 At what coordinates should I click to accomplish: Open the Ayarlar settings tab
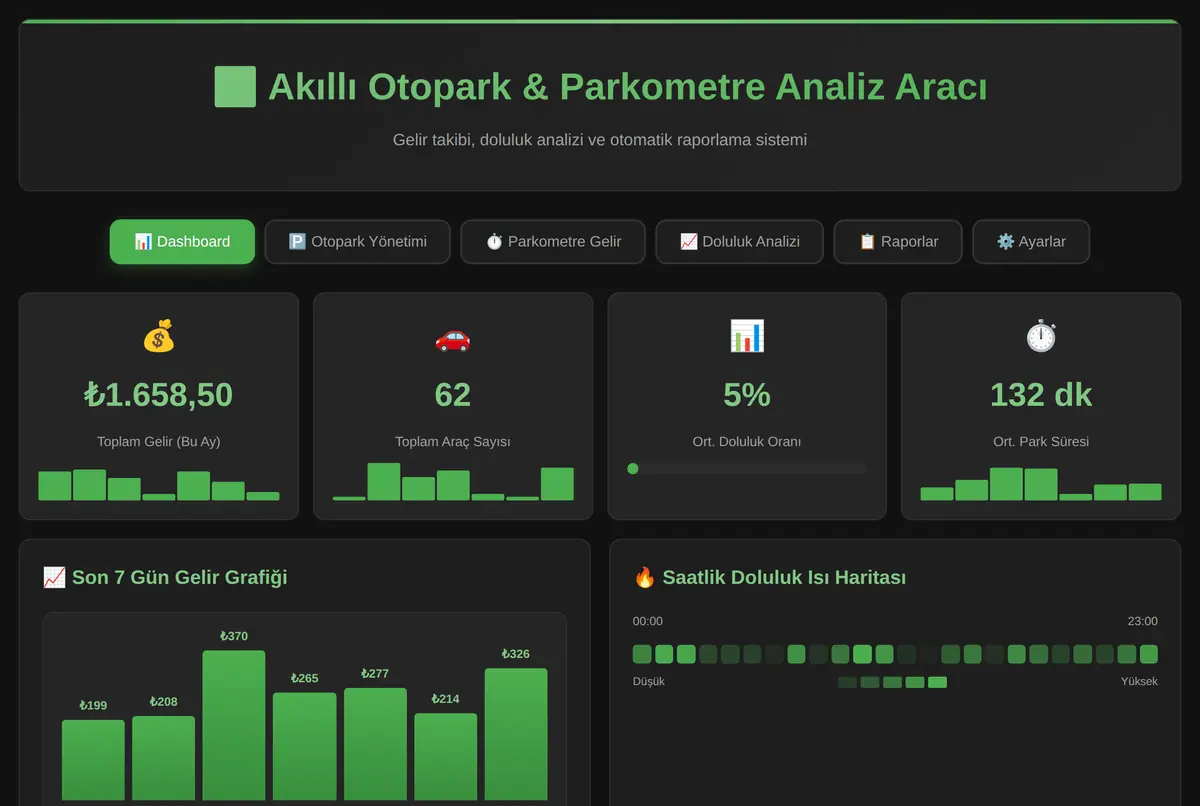coord(1031,242)
